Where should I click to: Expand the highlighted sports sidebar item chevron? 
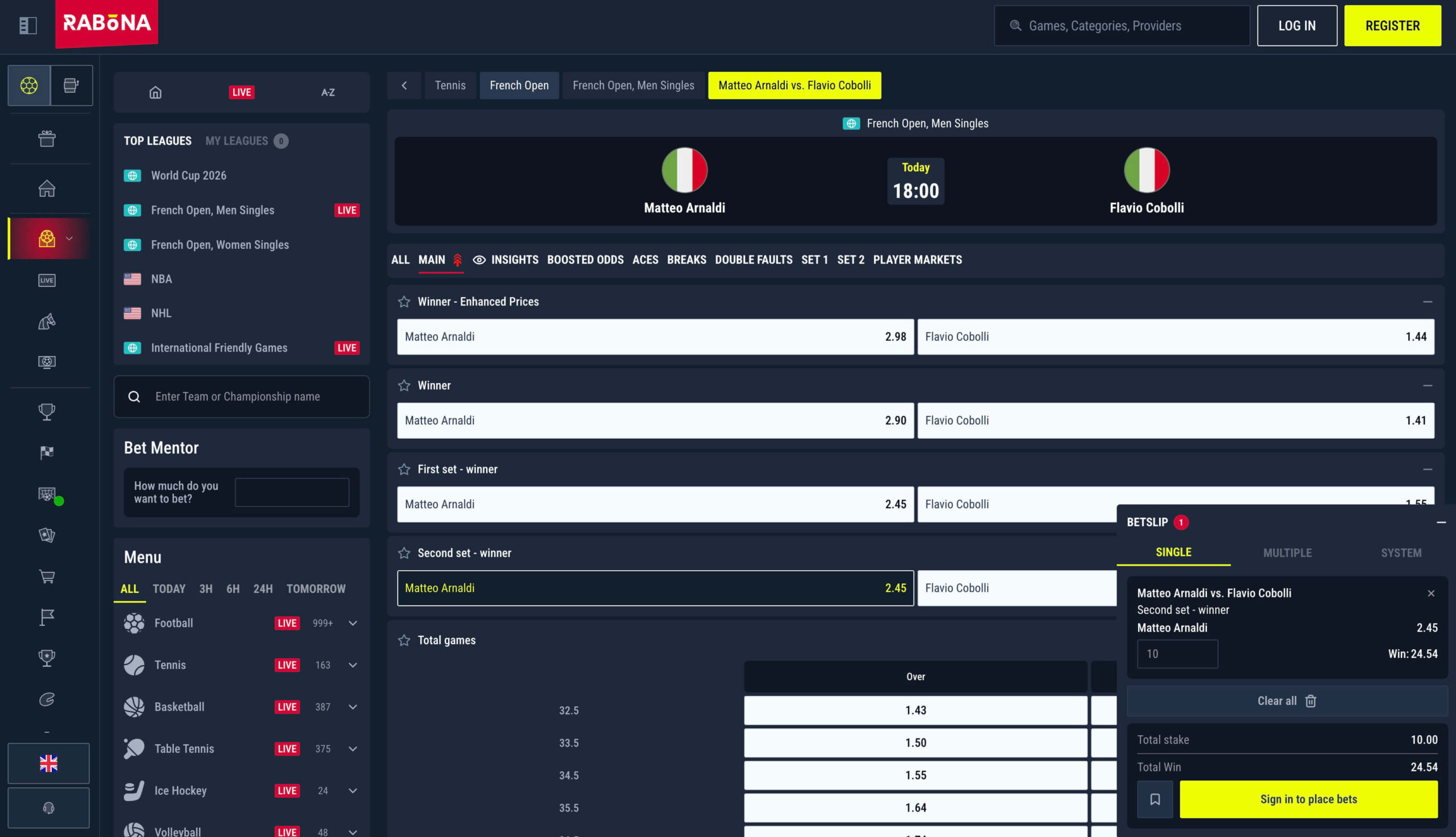click(x=69, y=238)
